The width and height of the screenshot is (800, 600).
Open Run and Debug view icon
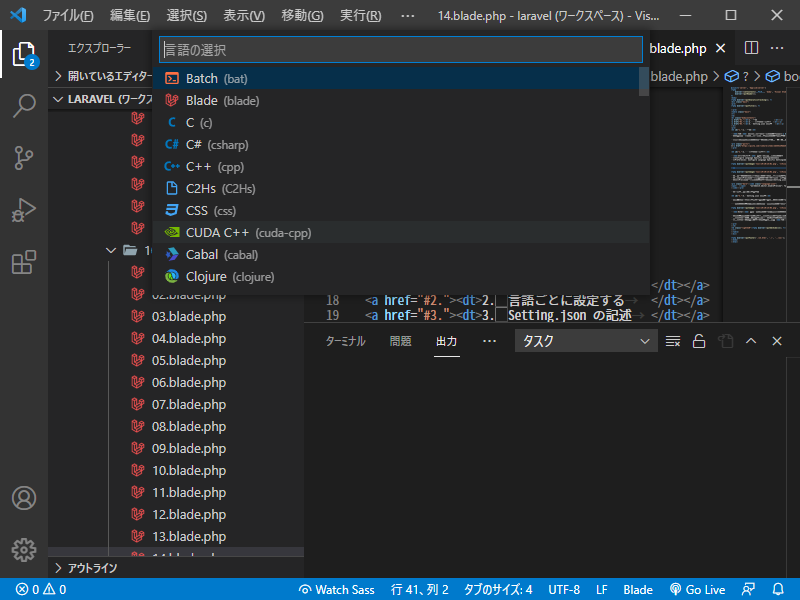pyautogui.click(x=24, y=210)
